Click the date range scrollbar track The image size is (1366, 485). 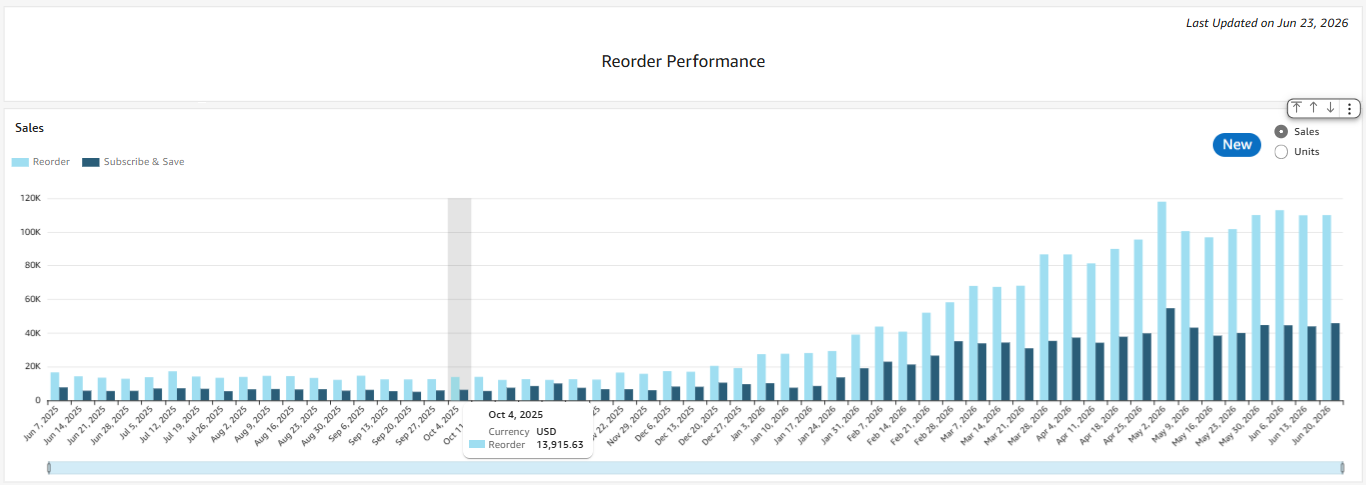click(695, 468)
